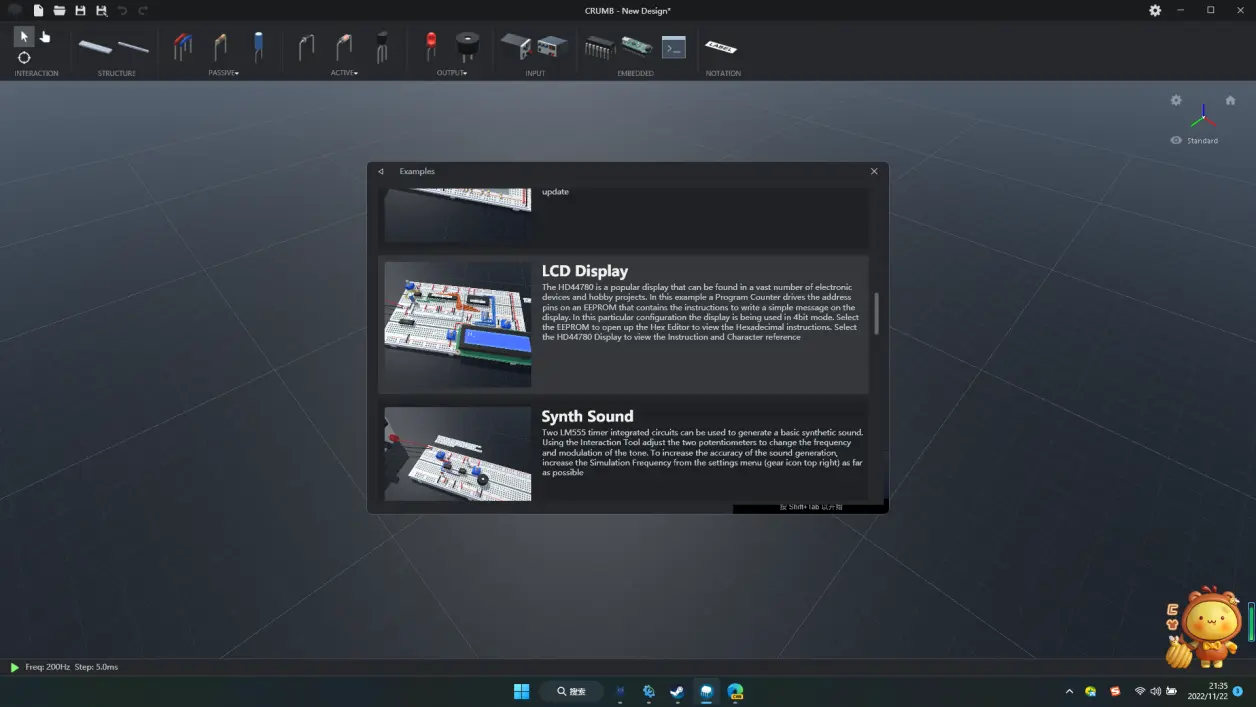Add a resistor component
1256x707 pixels.
click(220, 46)
